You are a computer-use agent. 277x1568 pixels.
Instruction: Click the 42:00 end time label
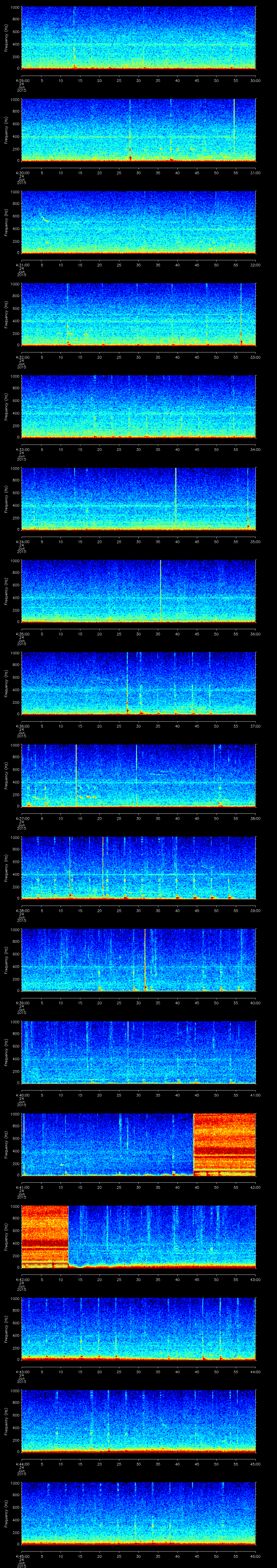coord(255,1187)
